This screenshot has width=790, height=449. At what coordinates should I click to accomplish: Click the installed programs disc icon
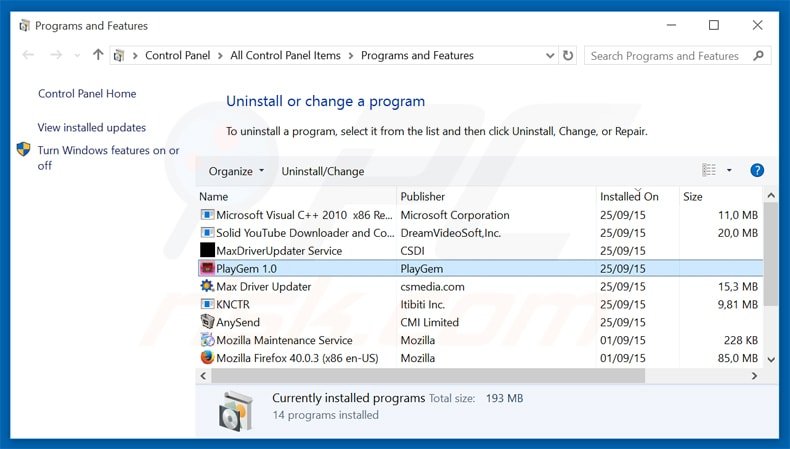[235, 411]
